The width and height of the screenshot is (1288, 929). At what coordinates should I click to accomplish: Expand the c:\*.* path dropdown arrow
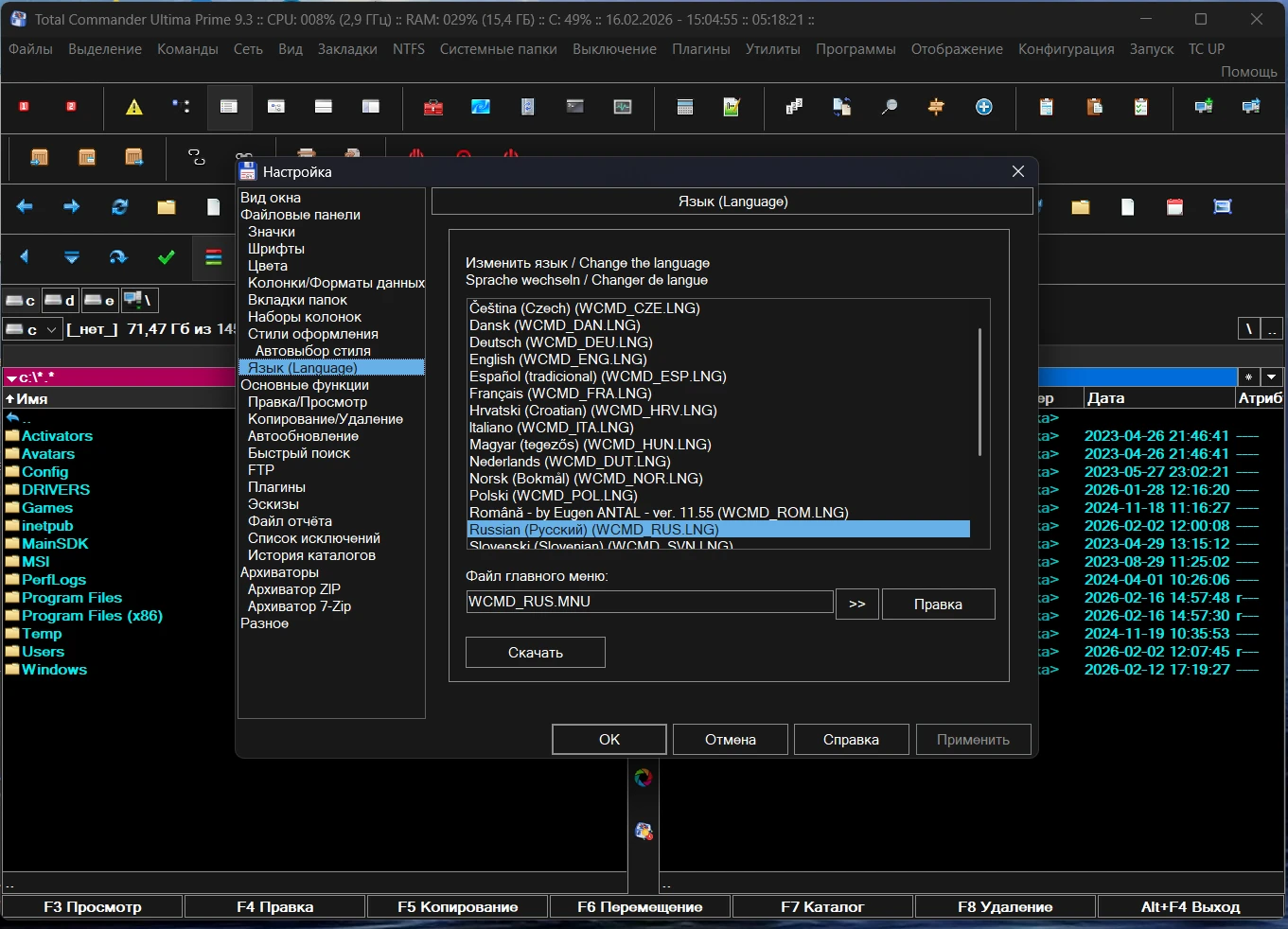[11, 377]
